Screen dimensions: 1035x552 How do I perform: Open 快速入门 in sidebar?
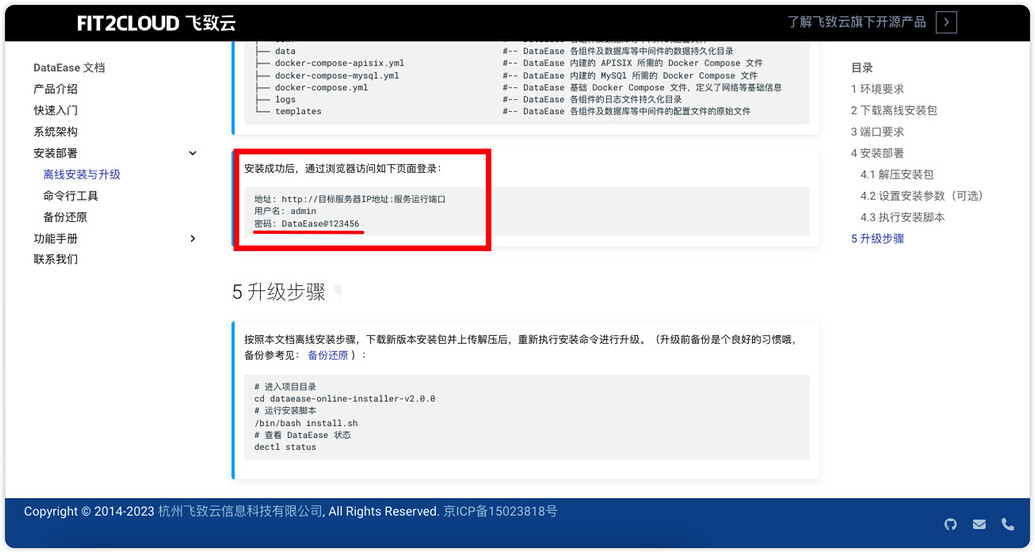(55, 110)
